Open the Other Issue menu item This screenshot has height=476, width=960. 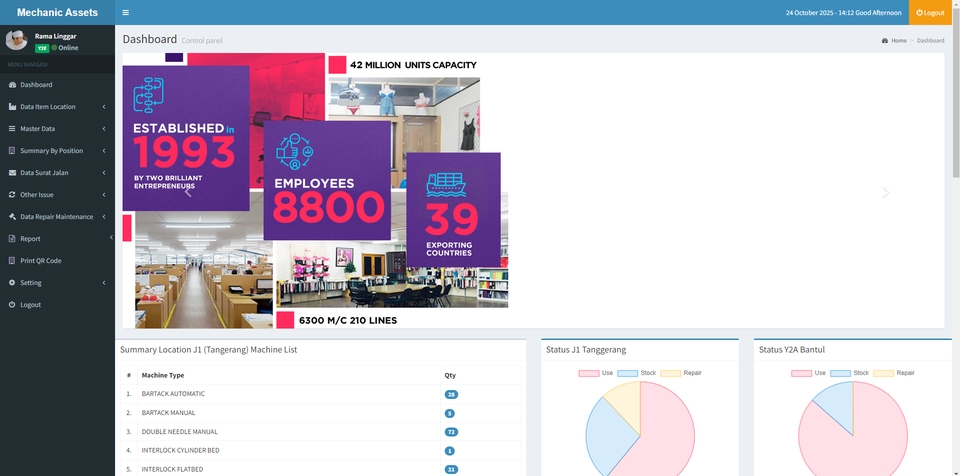37,195
